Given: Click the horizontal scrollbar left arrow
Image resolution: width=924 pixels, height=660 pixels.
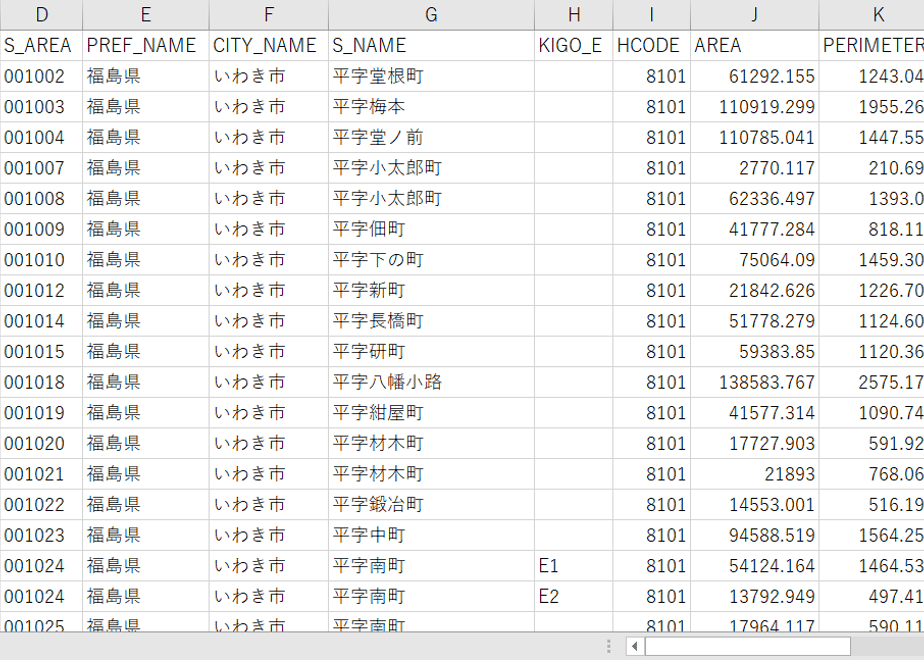Looking at the screenshot, I should [635, 646].
